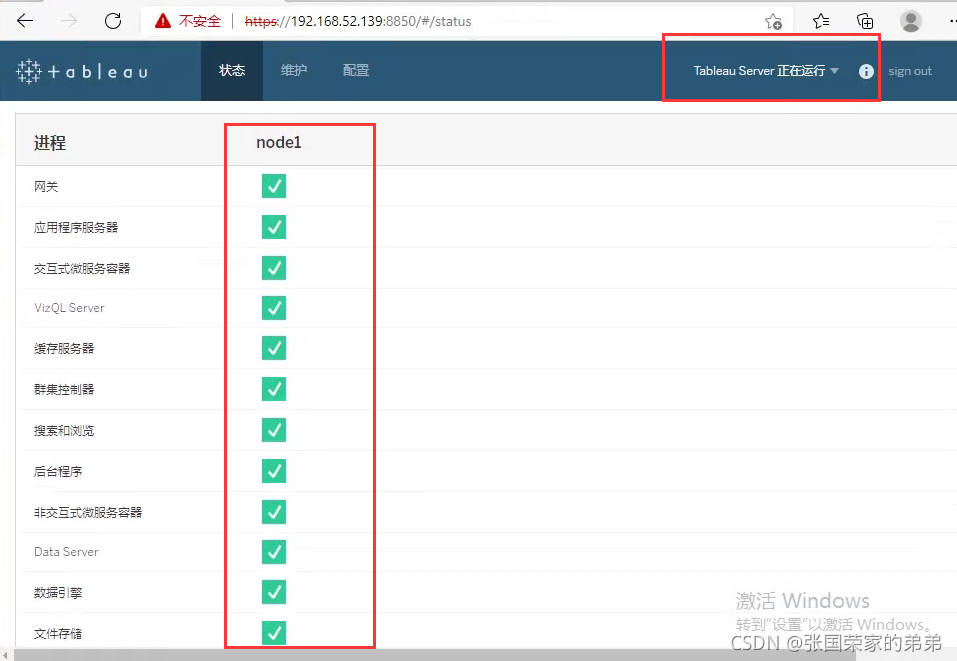957x661 pixels.
Task: Click the 网关 status checkmark
Action: (274, 186)
